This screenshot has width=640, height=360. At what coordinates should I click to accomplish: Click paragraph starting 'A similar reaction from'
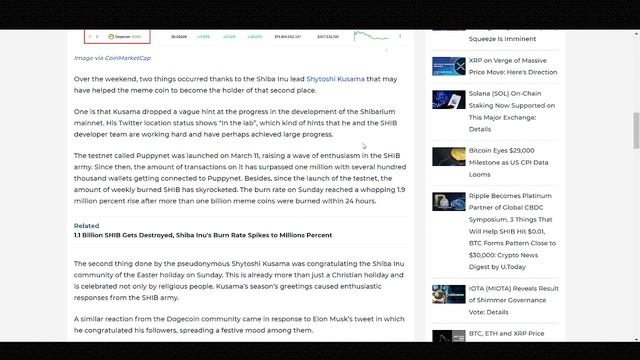[239, 324]
